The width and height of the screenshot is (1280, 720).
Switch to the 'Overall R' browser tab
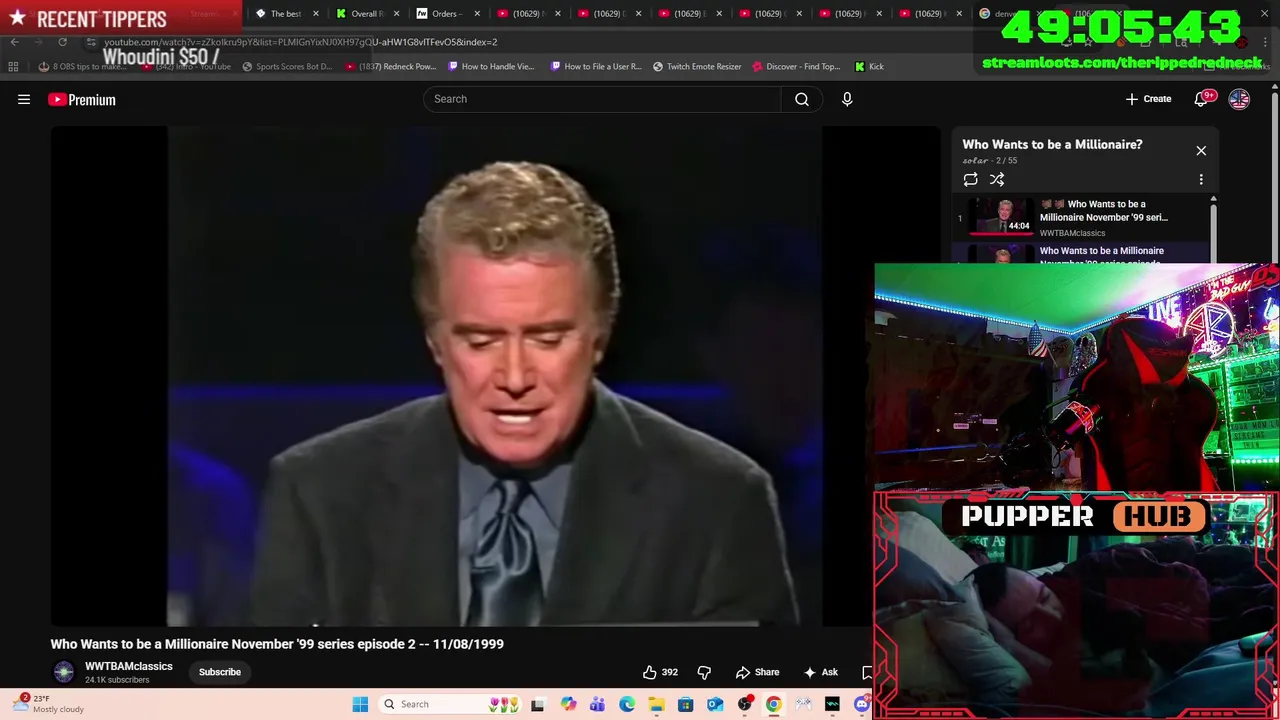[x=368, y=14]
